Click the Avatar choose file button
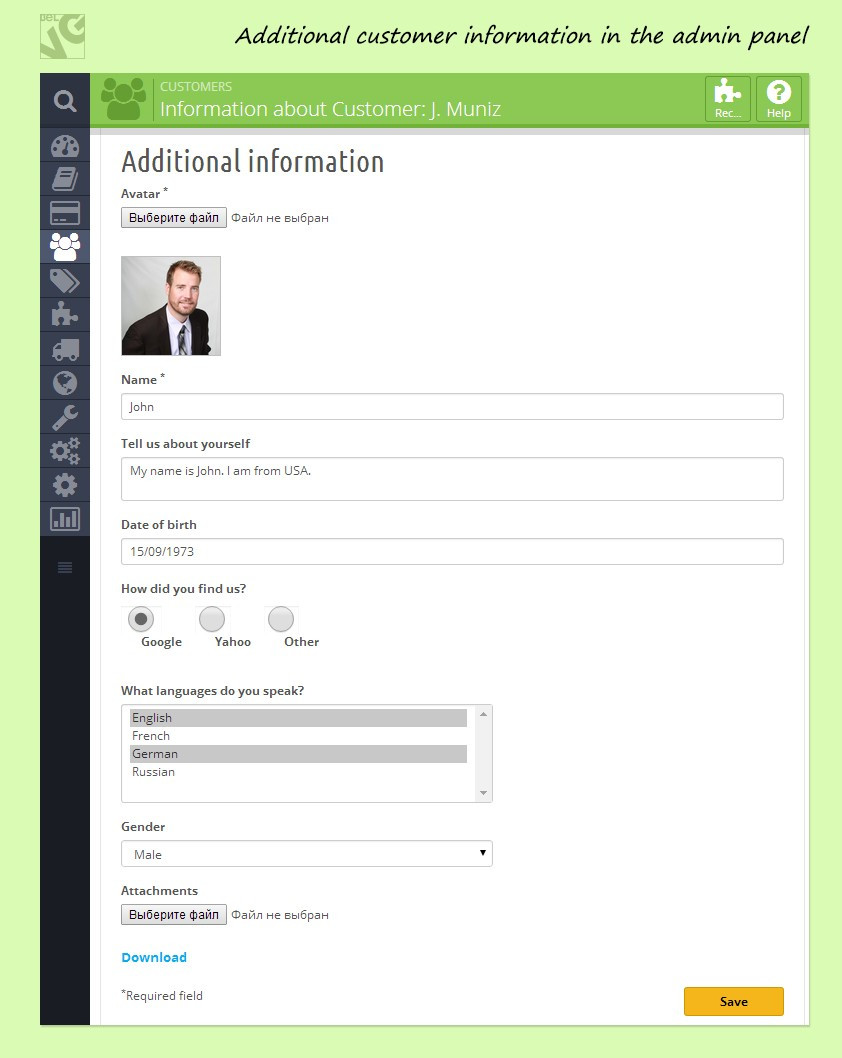 pyautogui.click(x=174, y=217)
